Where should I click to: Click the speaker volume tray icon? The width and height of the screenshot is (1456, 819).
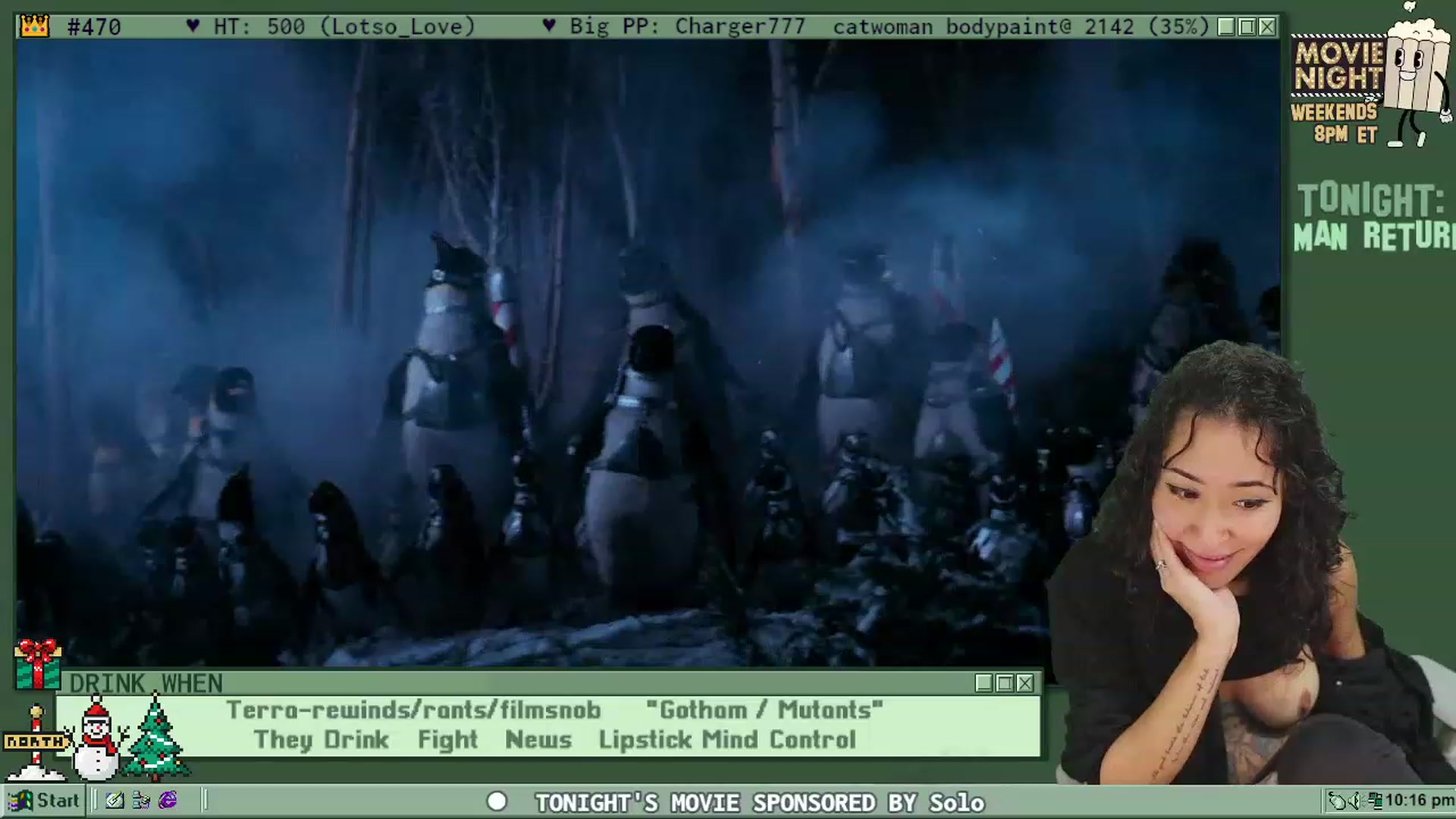click(x=1355, y=800)
